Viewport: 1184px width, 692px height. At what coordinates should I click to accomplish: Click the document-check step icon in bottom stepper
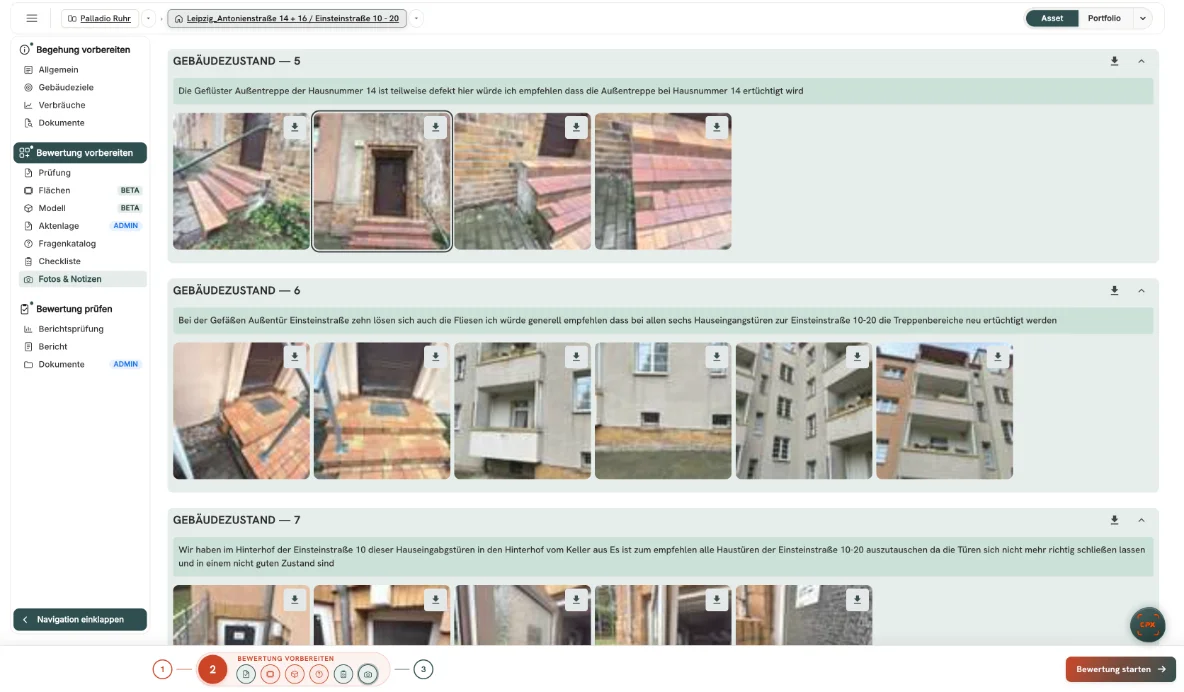pos(245,674)
